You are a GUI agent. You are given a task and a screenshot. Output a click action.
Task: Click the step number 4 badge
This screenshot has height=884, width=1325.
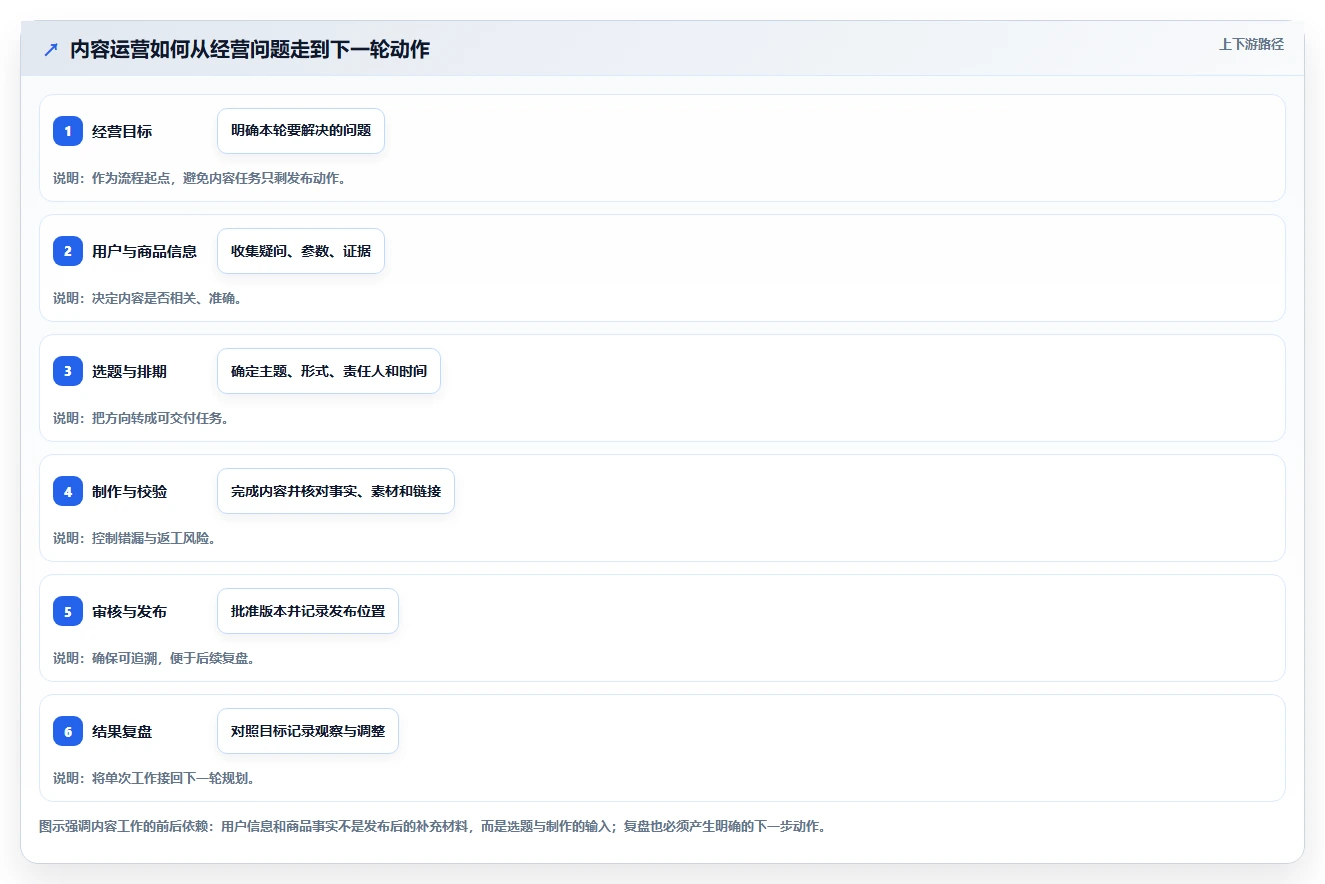[x=68, y=491]
